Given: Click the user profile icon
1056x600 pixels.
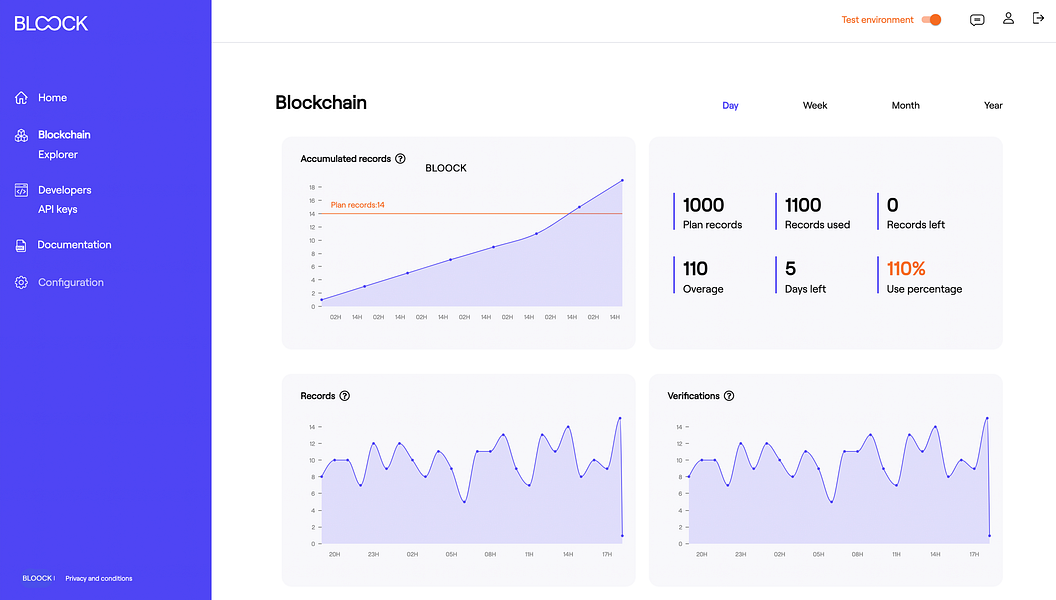Looking at the screenshot, I should [x=1008, y=18].
